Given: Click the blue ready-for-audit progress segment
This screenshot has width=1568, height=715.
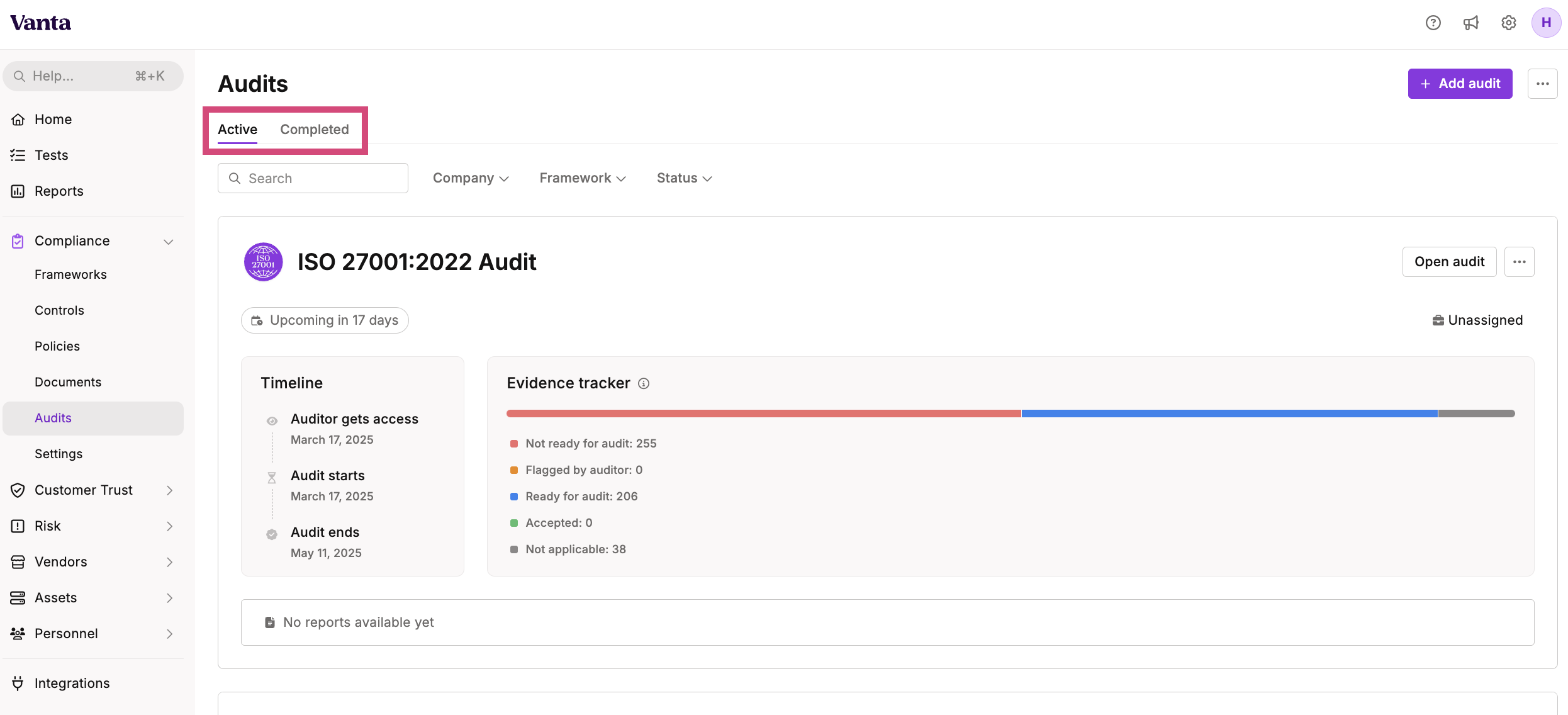Looking at the screenshot, I should (1229, 414).
